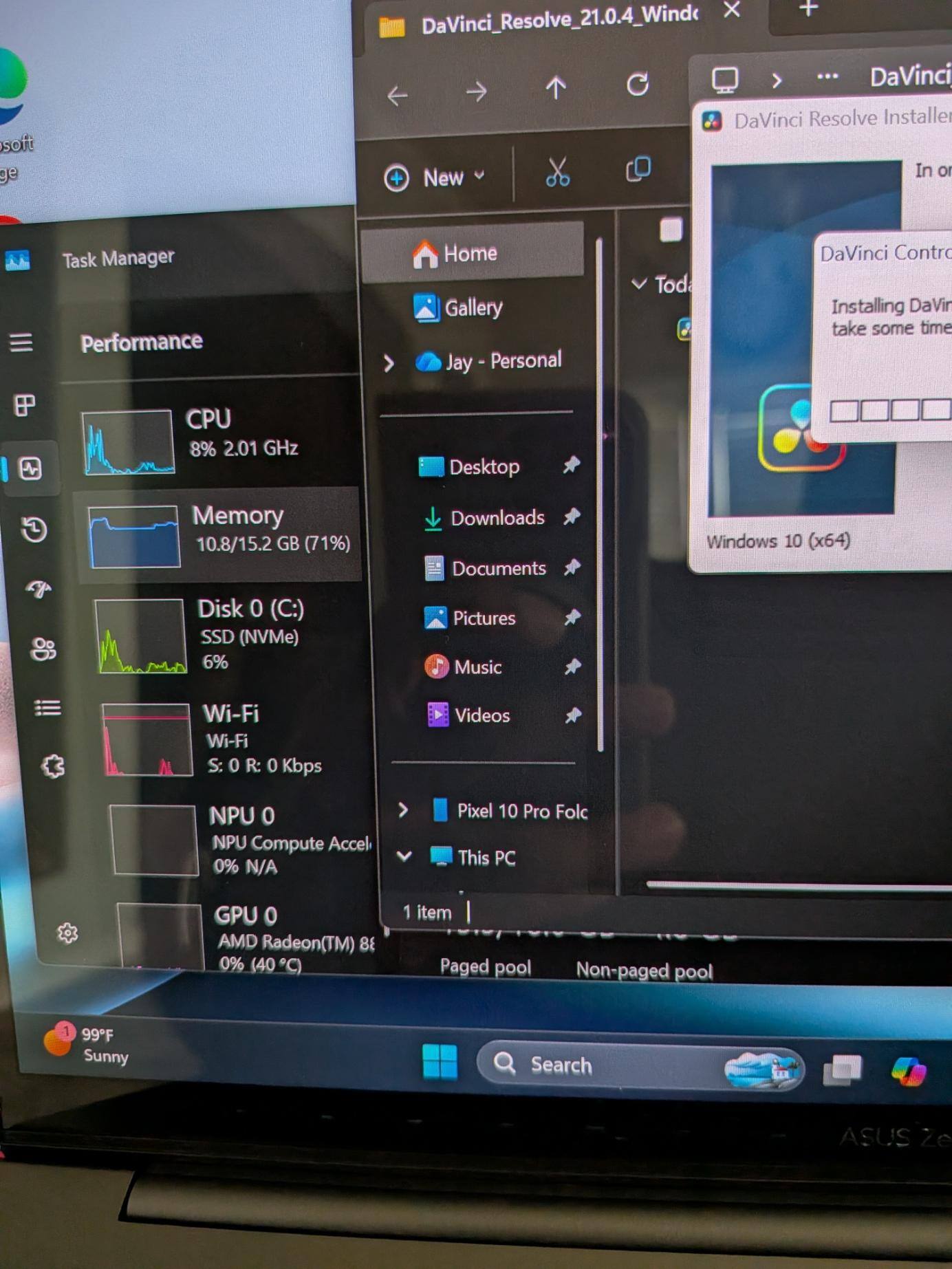Click the file list horizontal scrollbar
The height and width of the screenshot is (1269, 952).
[x=799, y=885]
